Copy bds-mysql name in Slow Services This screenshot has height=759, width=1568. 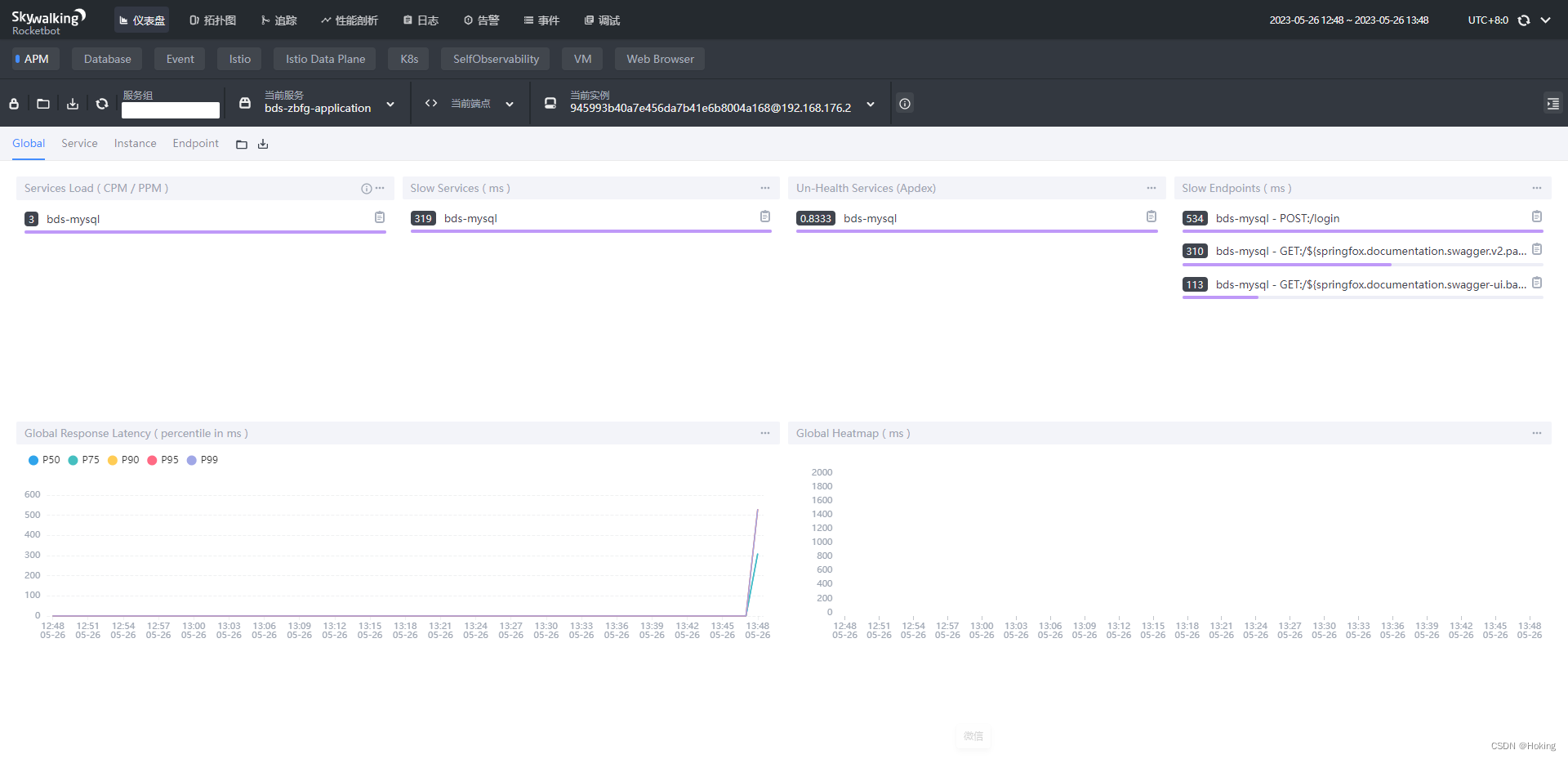click(765, 217)
